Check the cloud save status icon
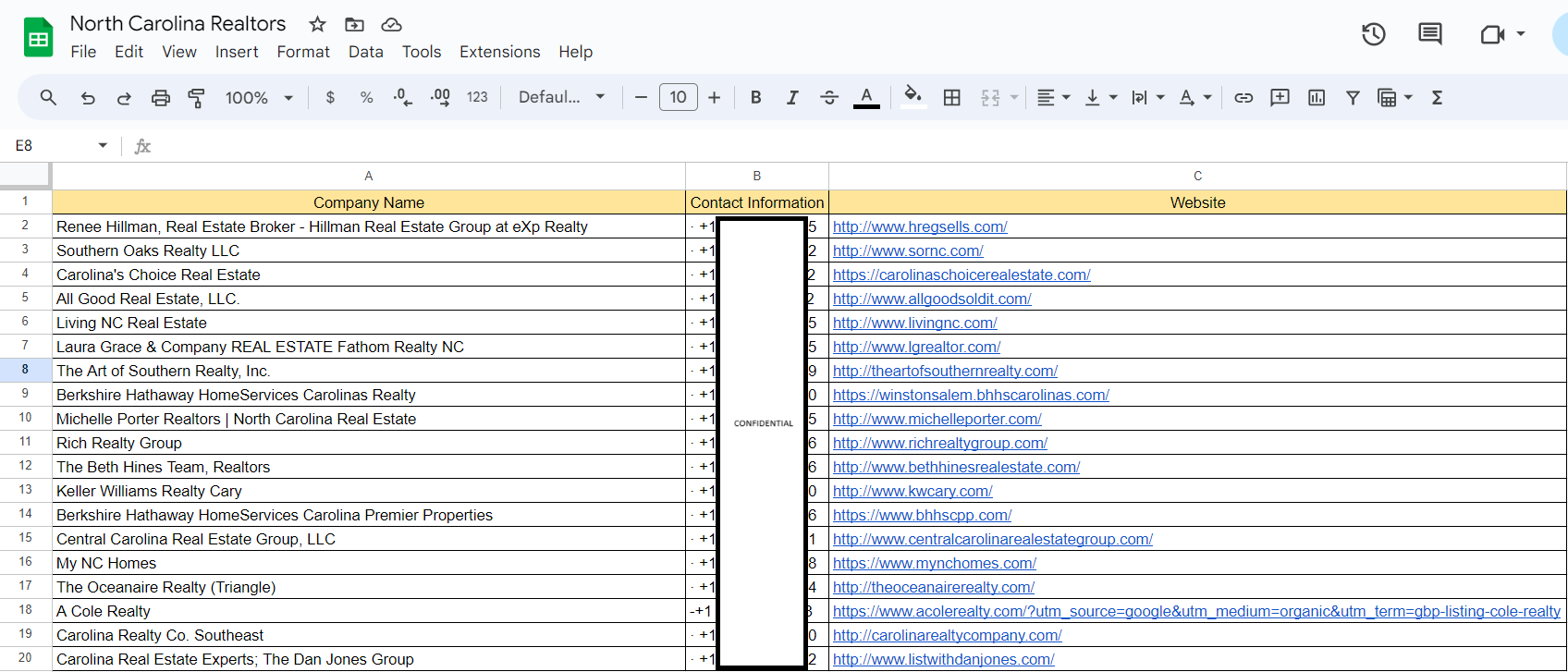The image size is (1568, 672). pos(392,24)
